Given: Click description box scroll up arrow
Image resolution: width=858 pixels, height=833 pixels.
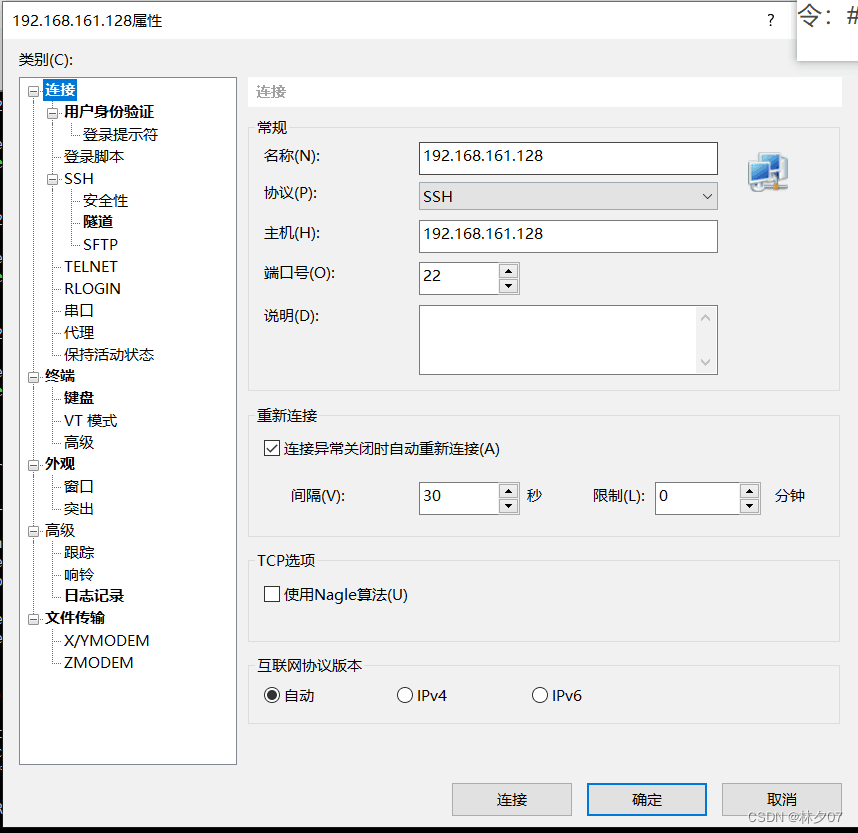Looking at the screenshot, I should click(705, 318).
